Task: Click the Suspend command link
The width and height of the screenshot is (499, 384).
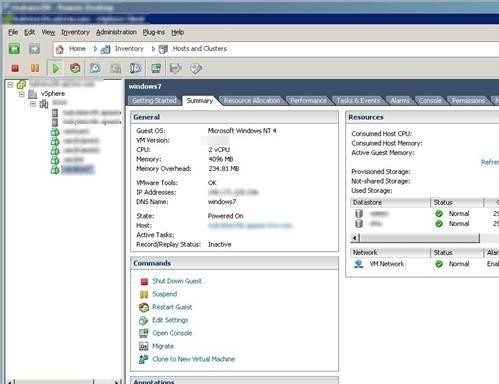Action: pyautogui.click(x=165, y=294)
